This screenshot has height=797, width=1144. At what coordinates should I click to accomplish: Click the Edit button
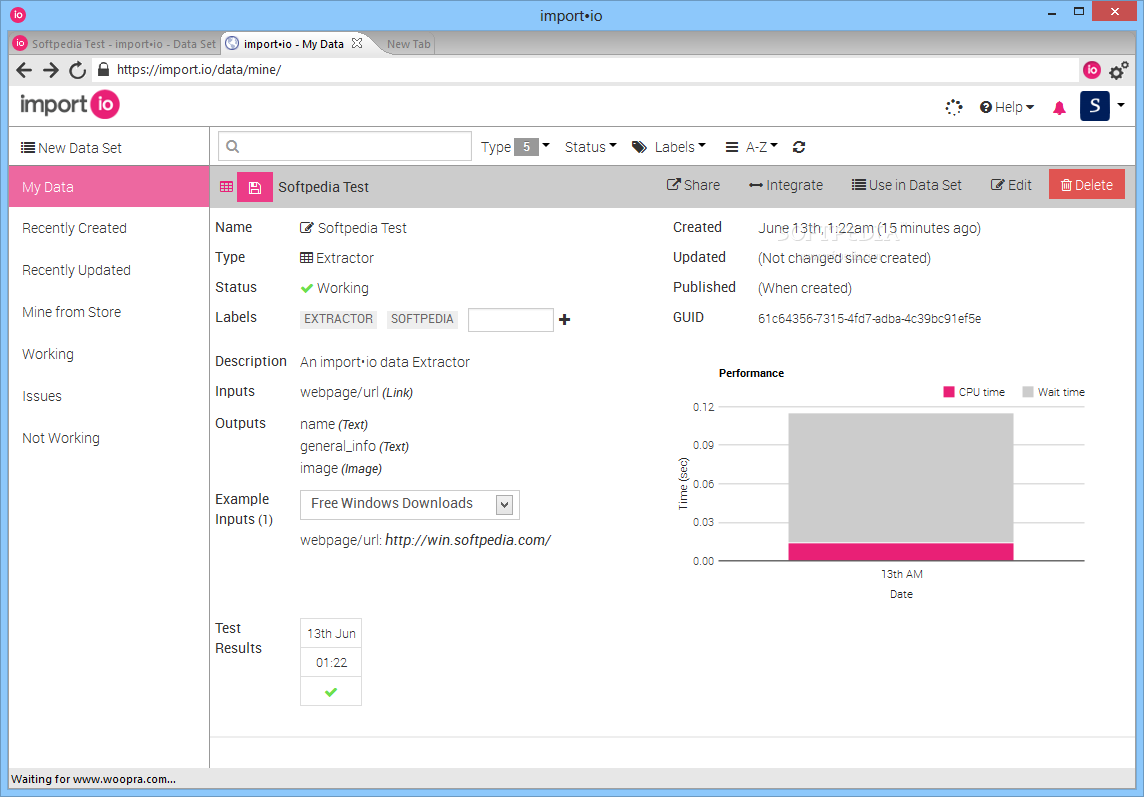[1010, 185]
